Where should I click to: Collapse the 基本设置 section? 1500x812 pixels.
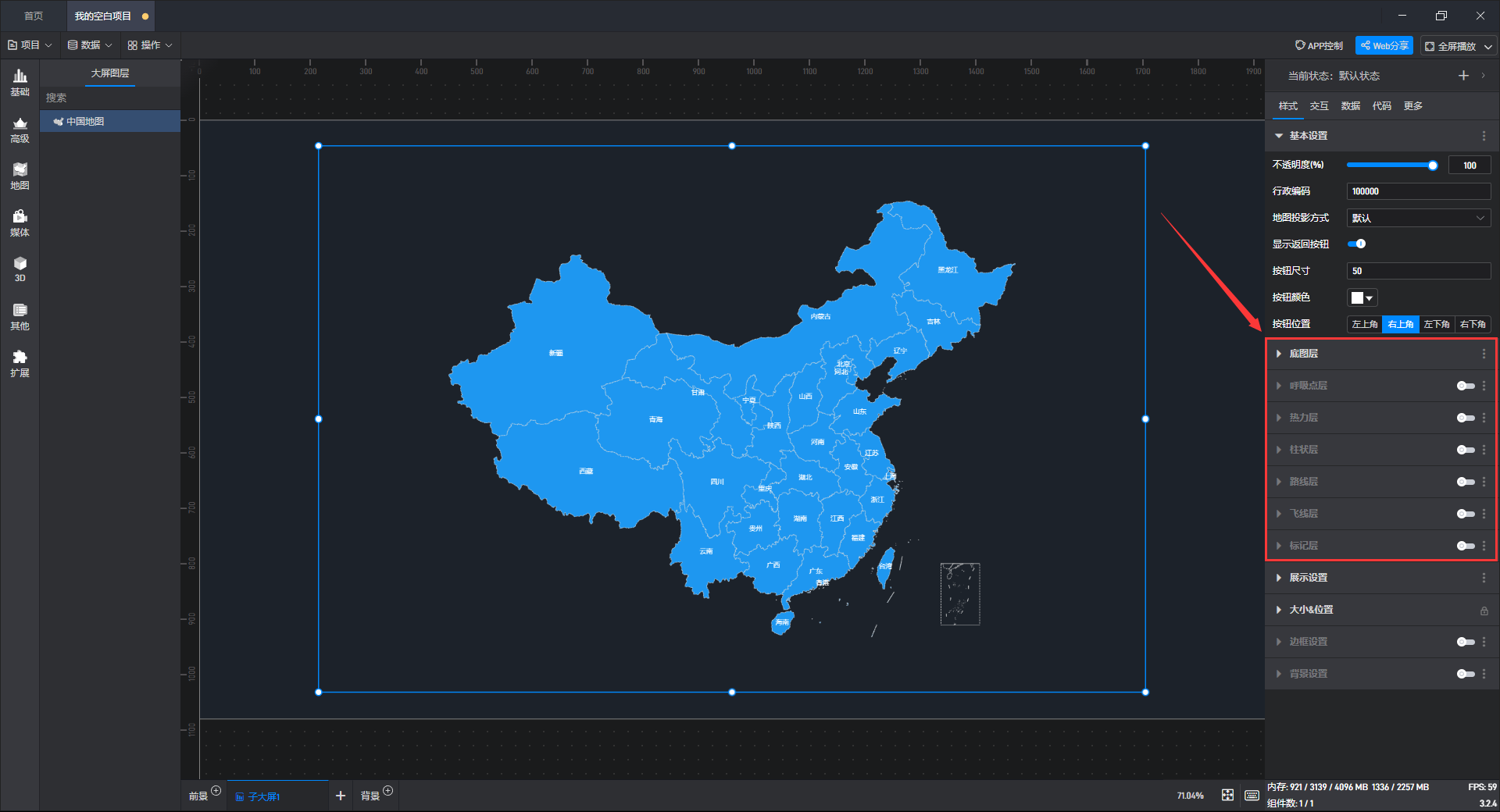(1279, 136)
